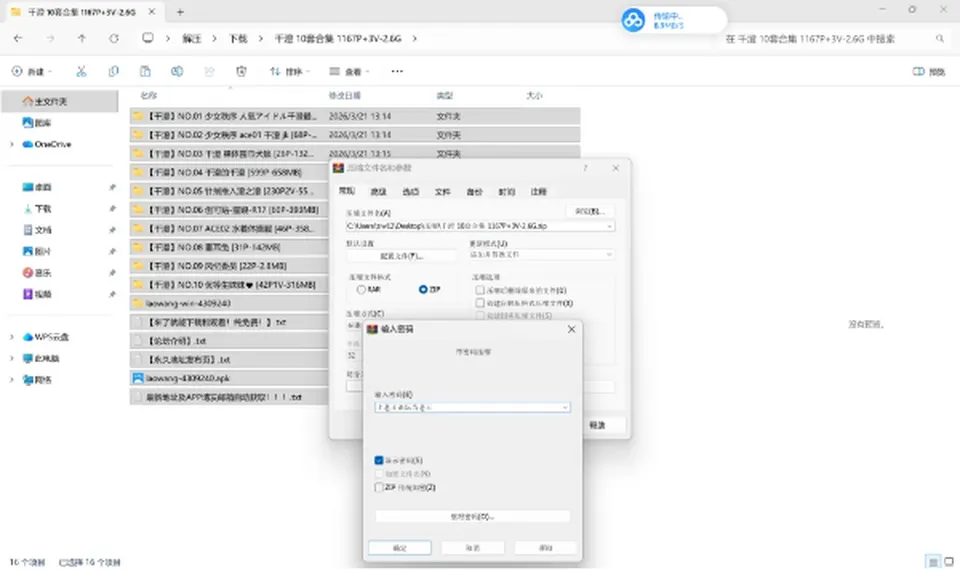The width and height of the screenshot is (960, 570).
Task: Click the Profiles button in archive dialog
Action: pyautogui.click(x=402, y=256)
